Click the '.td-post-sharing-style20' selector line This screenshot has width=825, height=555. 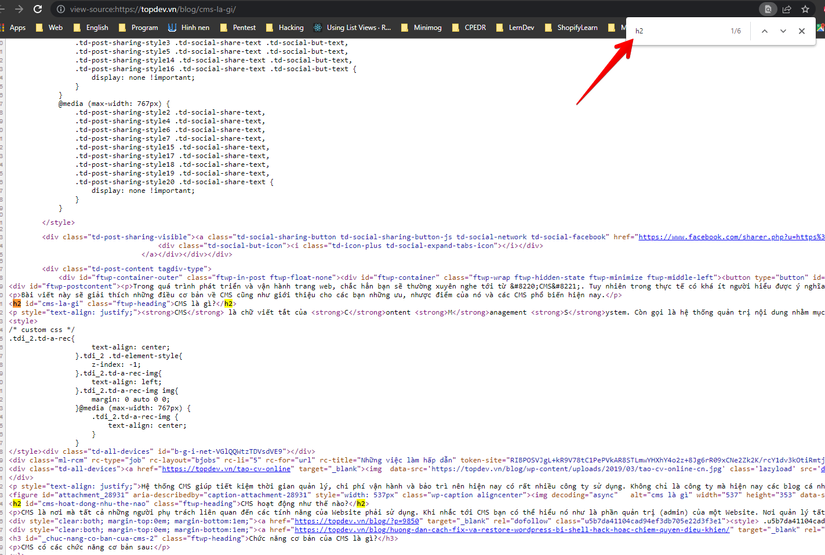coord(174,182)
